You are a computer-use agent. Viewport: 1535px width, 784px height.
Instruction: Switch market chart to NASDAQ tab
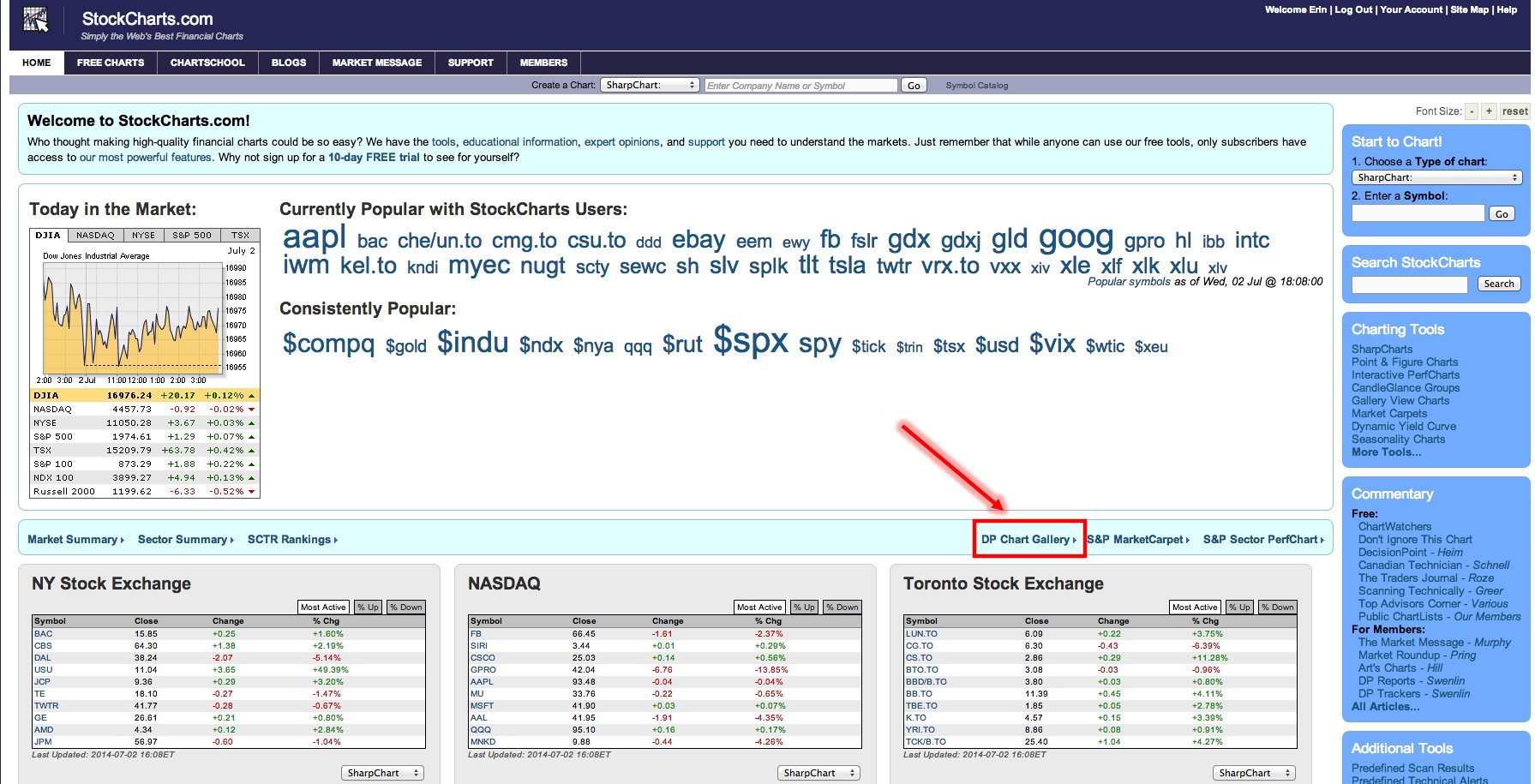point(95,235)
